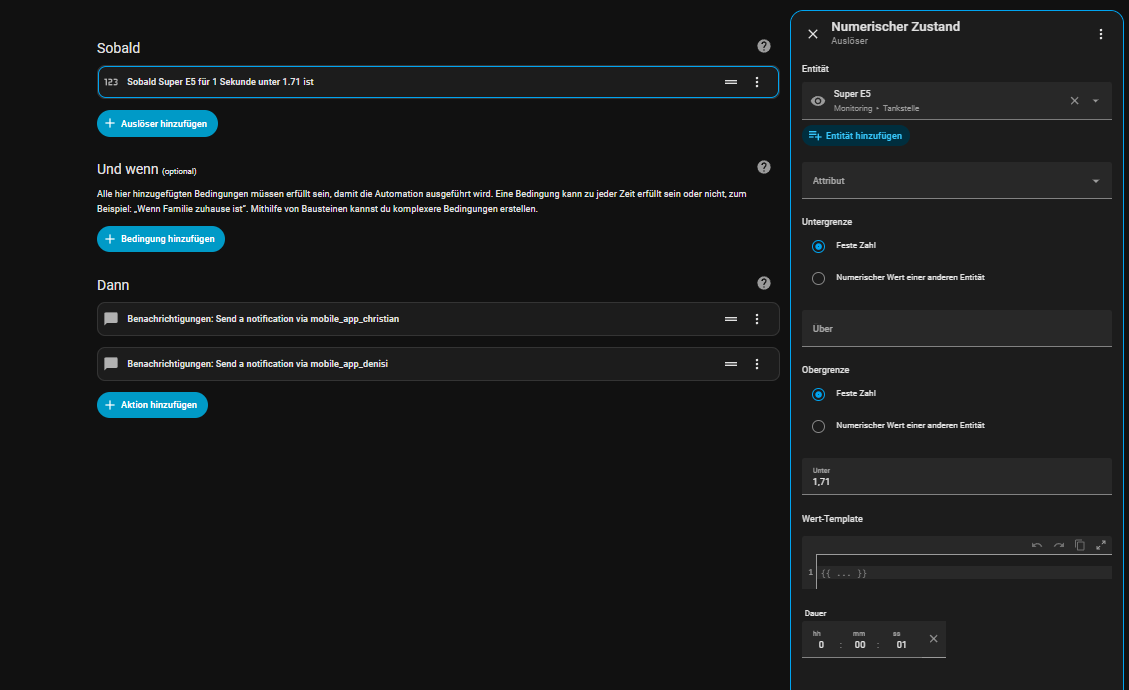Screen dimensions: 1129x690
Task: Click Auslöser hinzufügen button
Action: [x=157, y=123]
